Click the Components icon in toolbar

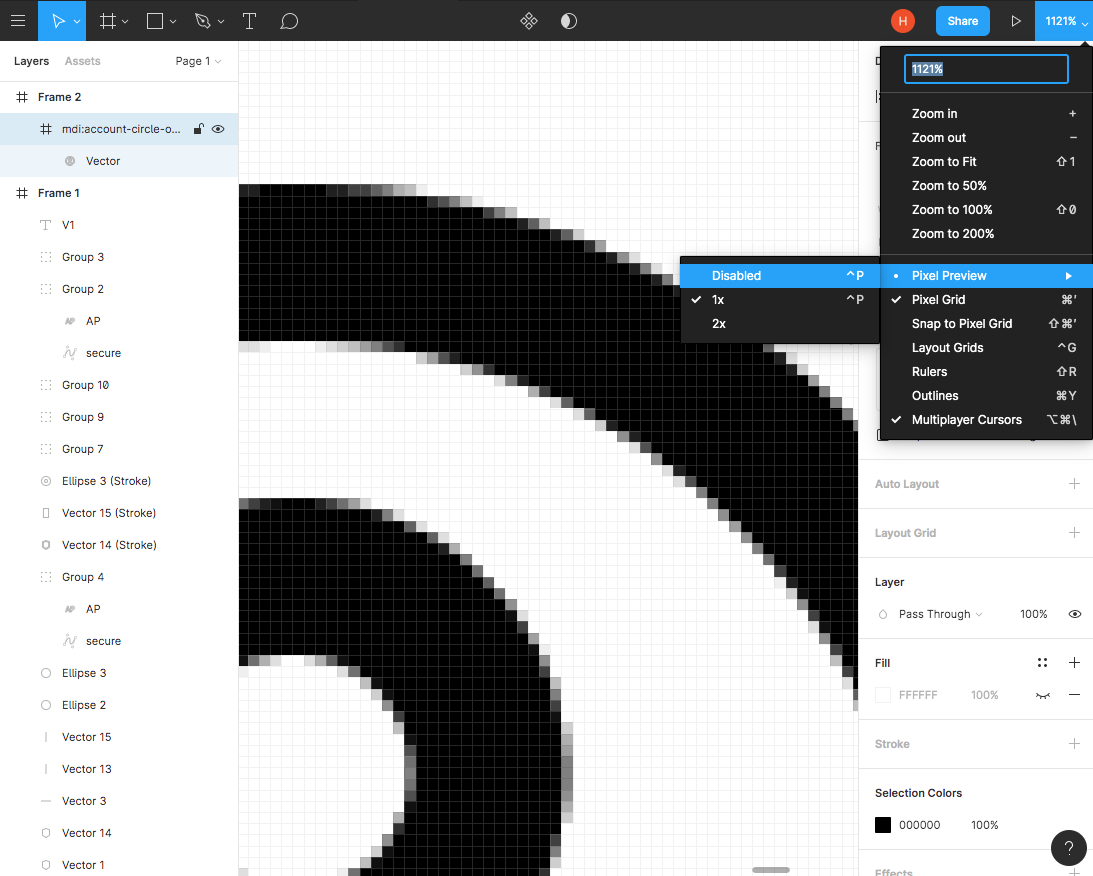click(529, 20)
